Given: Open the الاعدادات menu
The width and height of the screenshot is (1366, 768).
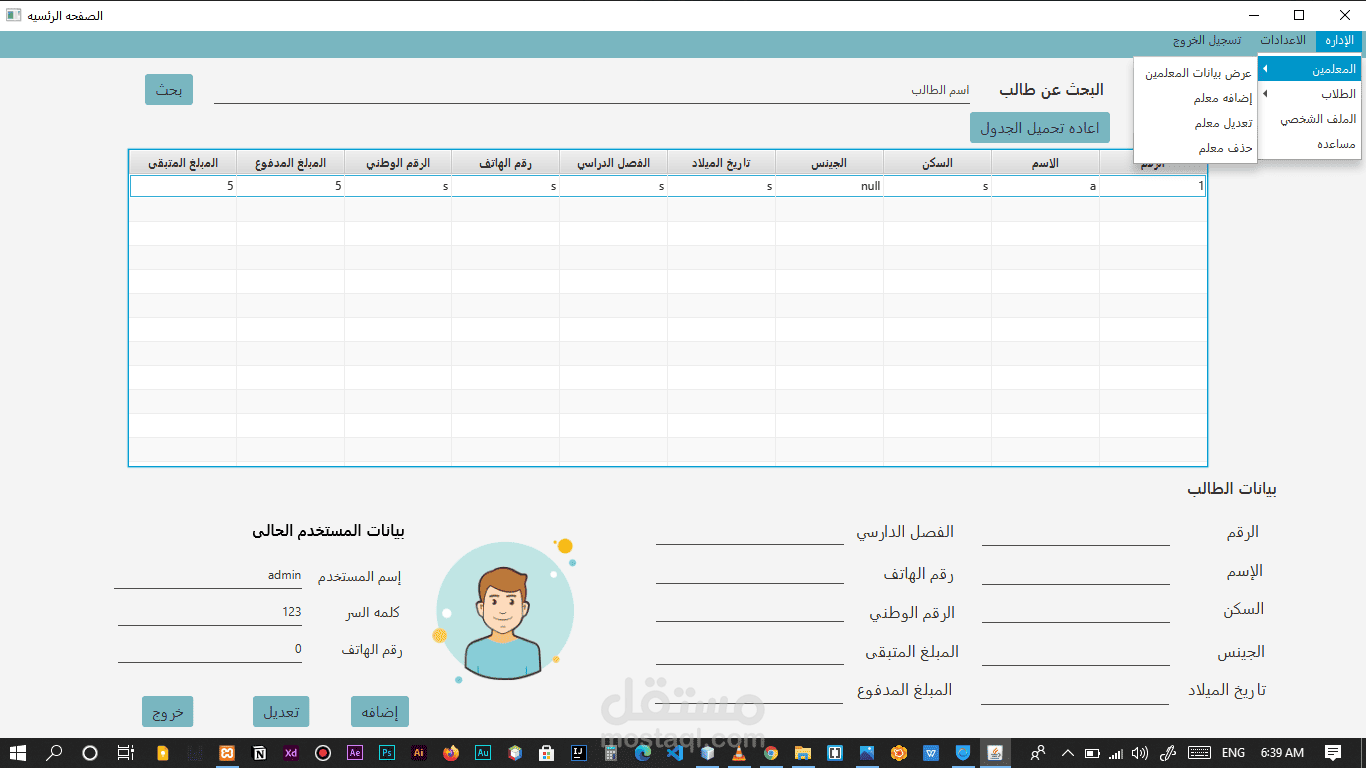Looking at the screenshot, I should click(x=1283, y=40).
